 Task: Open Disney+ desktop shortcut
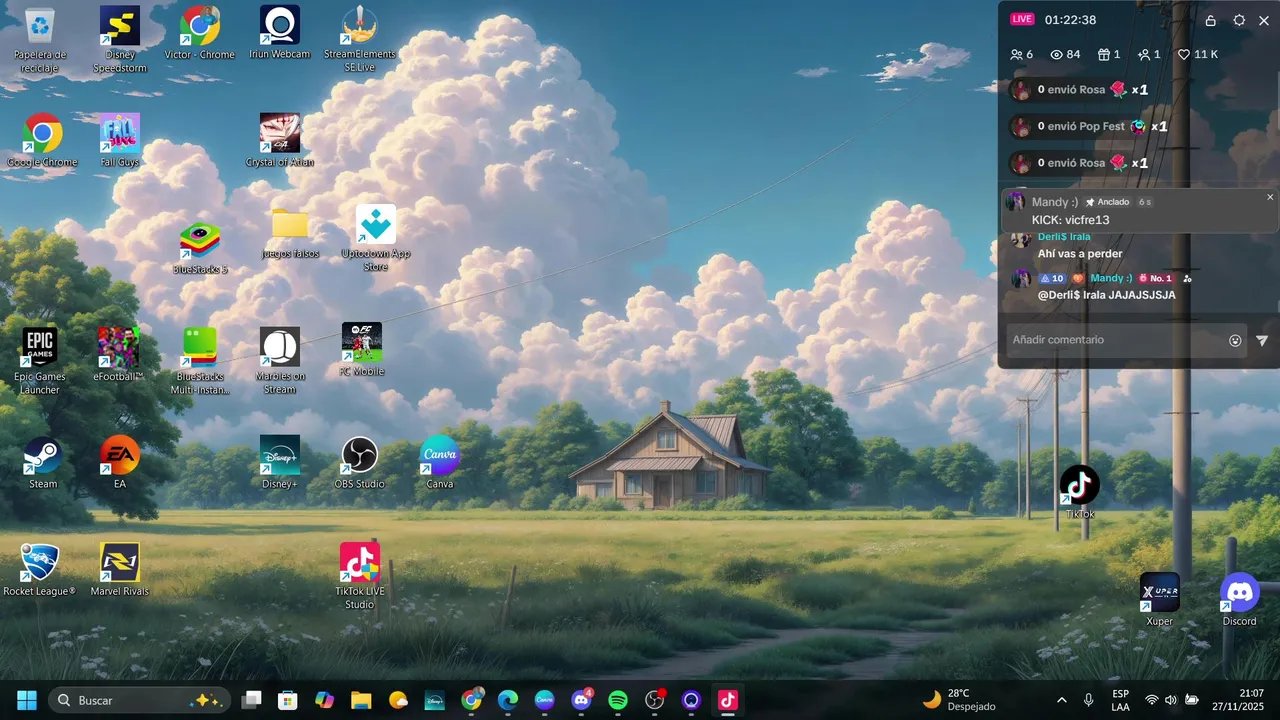[x=280, y=462]
